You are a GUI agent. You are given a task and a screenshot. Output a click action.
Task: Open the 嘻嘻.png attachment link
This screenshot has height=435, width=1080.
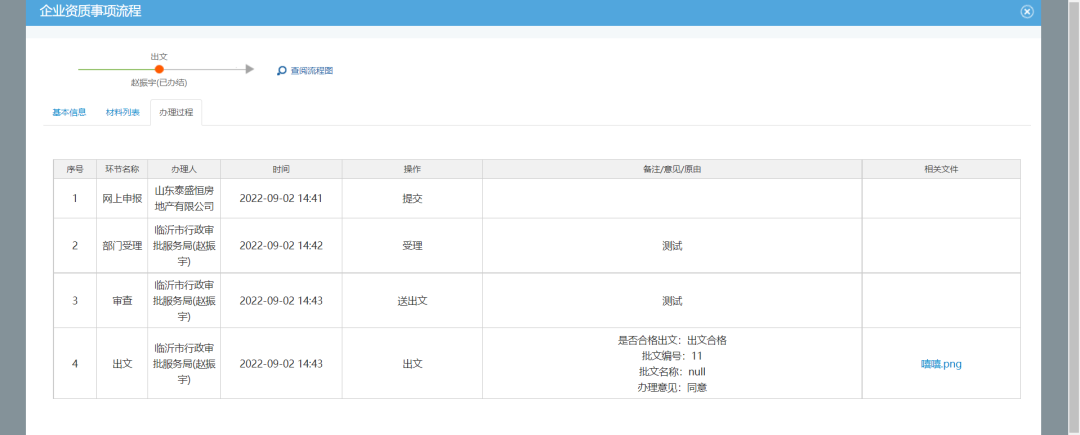(941, 364)
